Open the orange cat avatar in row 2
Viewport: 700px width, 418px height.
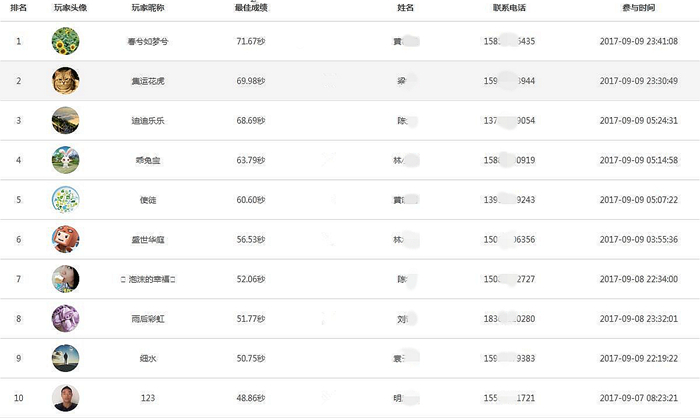point(66,81)
